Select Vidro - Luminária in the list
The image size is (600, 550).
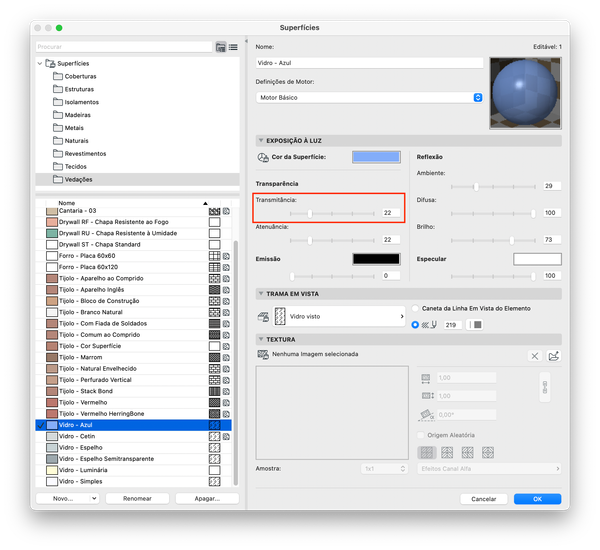(134, 470)
